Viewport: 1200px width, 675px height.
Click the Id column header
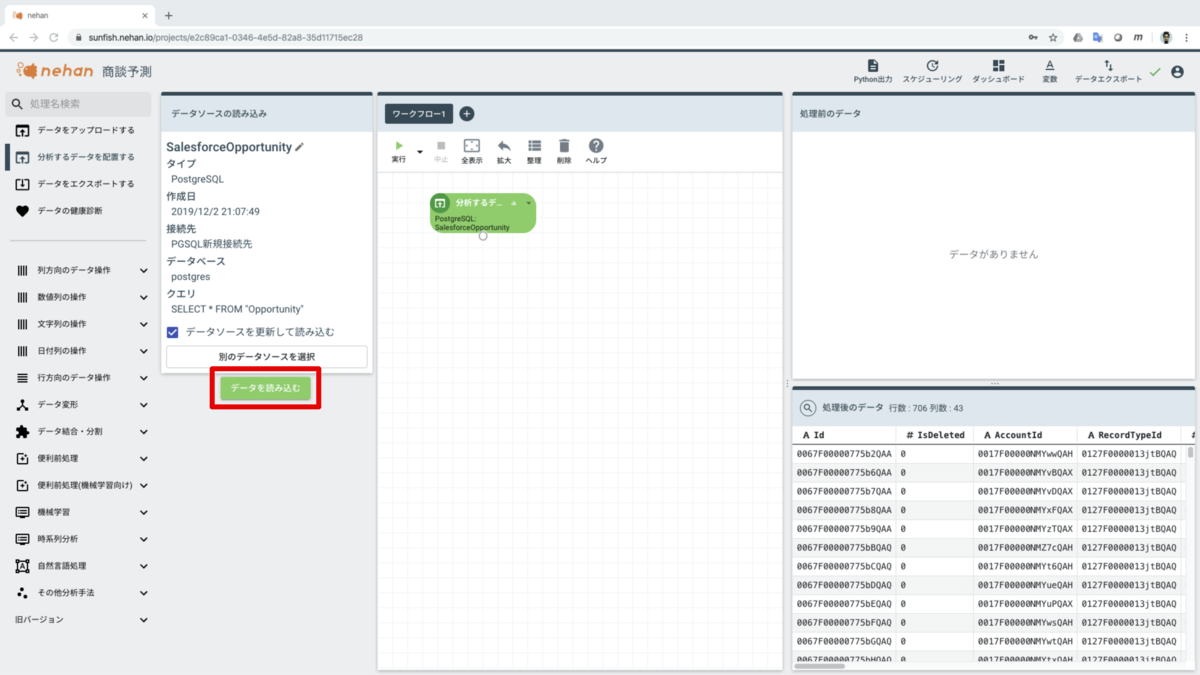click(x=842, y=435)
